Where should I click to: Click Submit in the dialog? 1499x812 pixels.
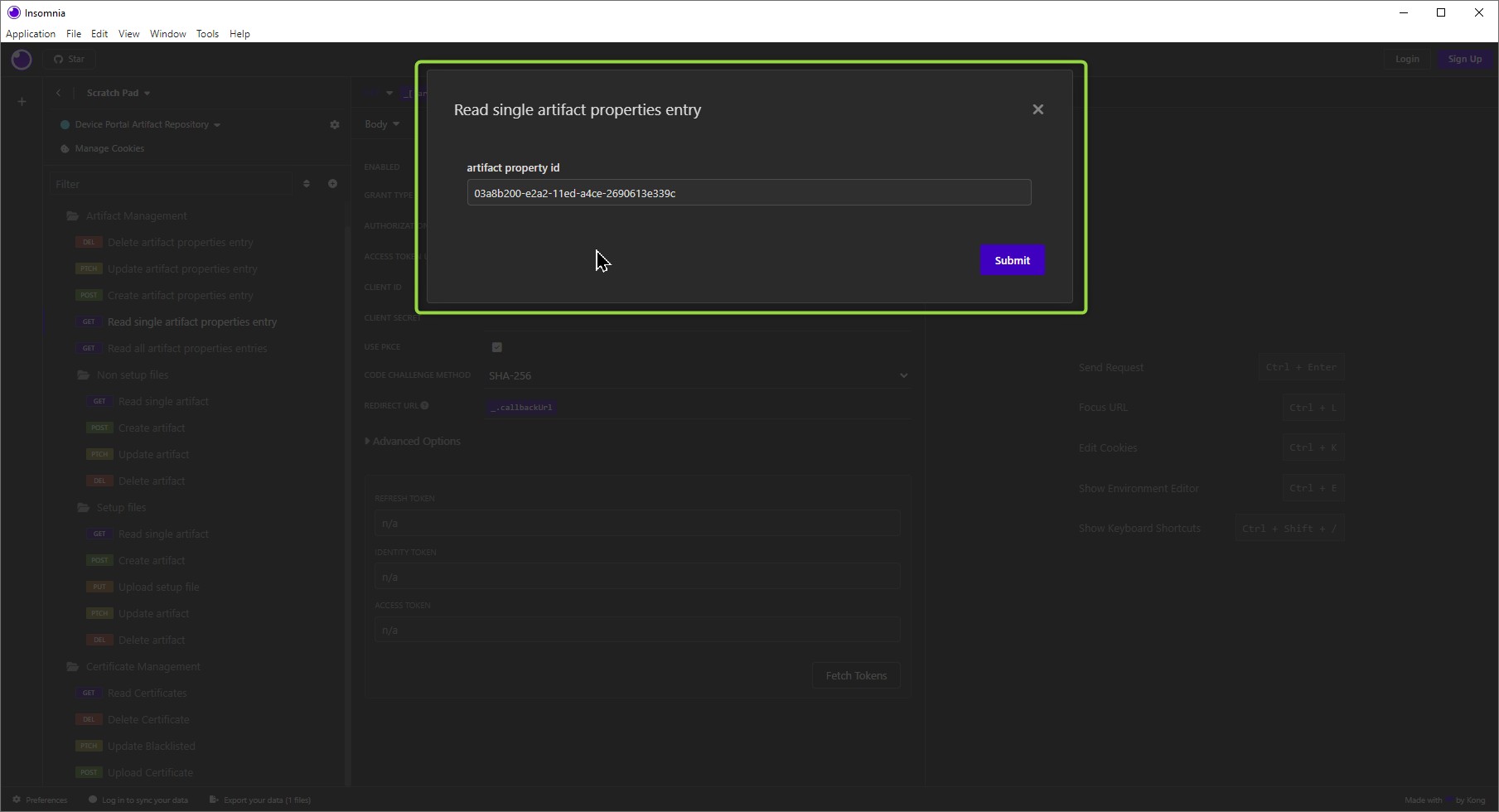(1012, 260)
